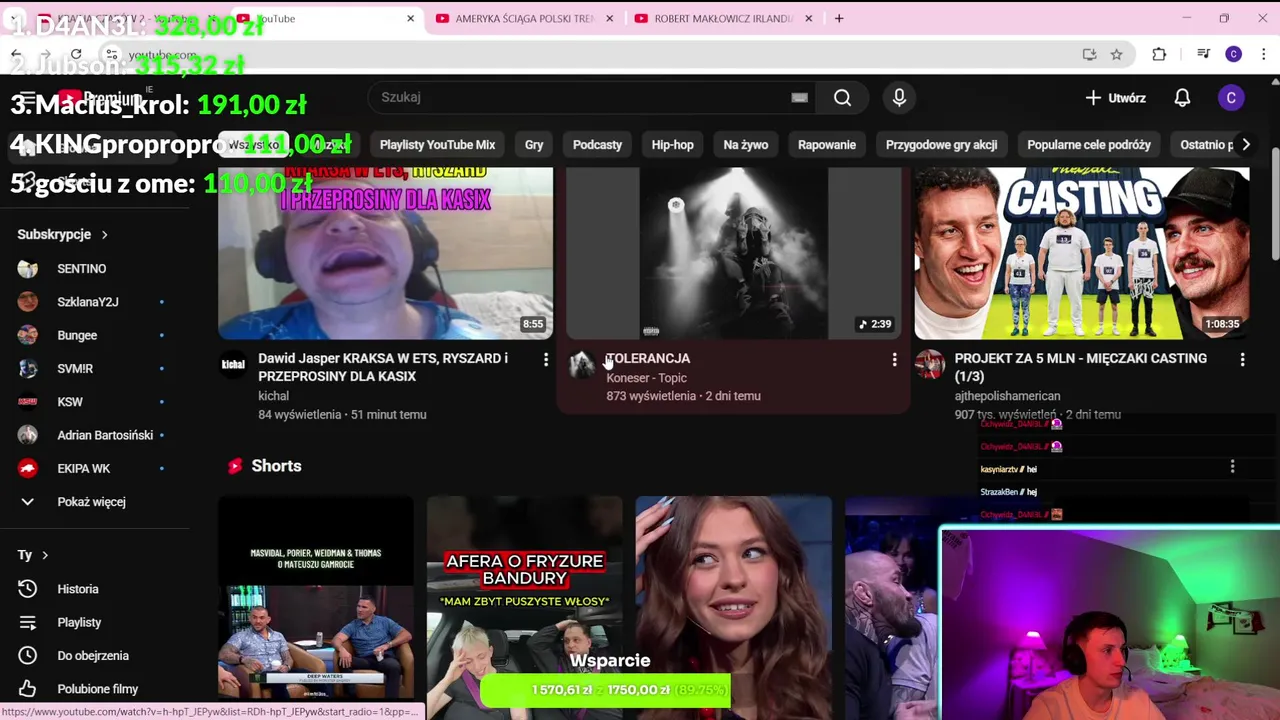Close the AMERYKA ŚCIĄGA POLSKI tab

[609, 18]
